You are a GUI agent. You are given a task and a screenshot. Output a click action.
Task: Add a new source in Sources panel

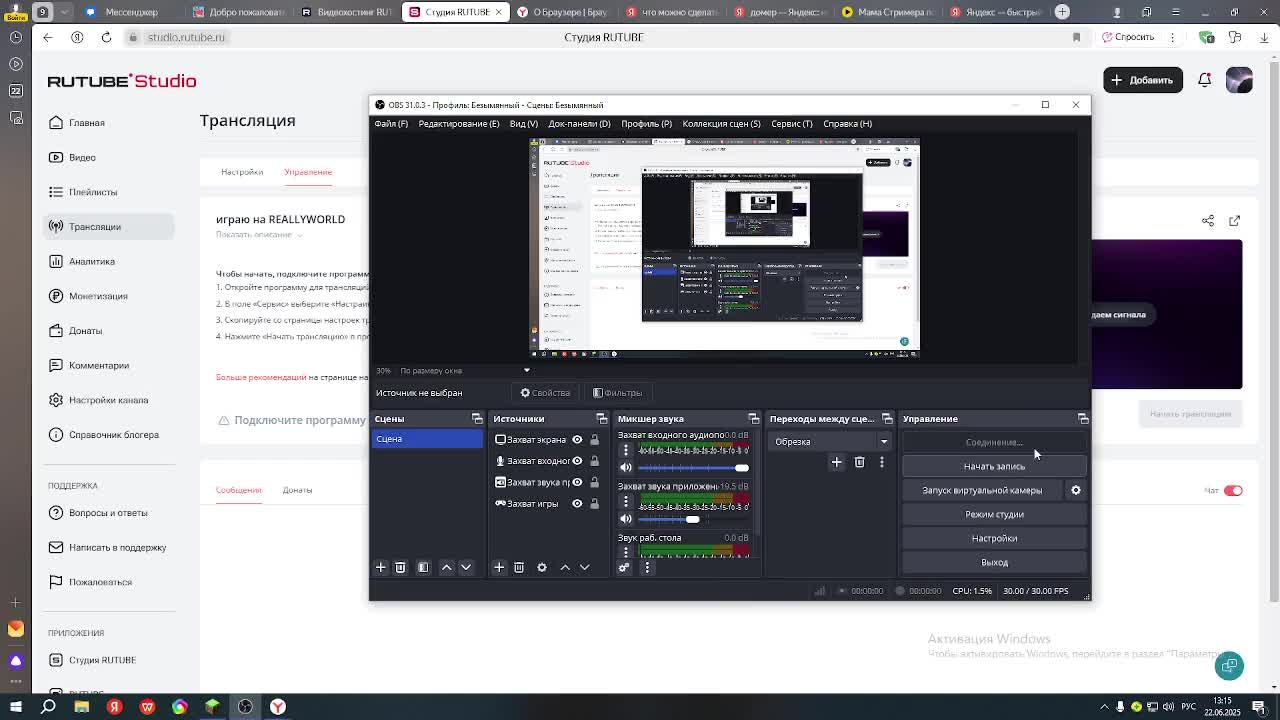tap(499, 567)
